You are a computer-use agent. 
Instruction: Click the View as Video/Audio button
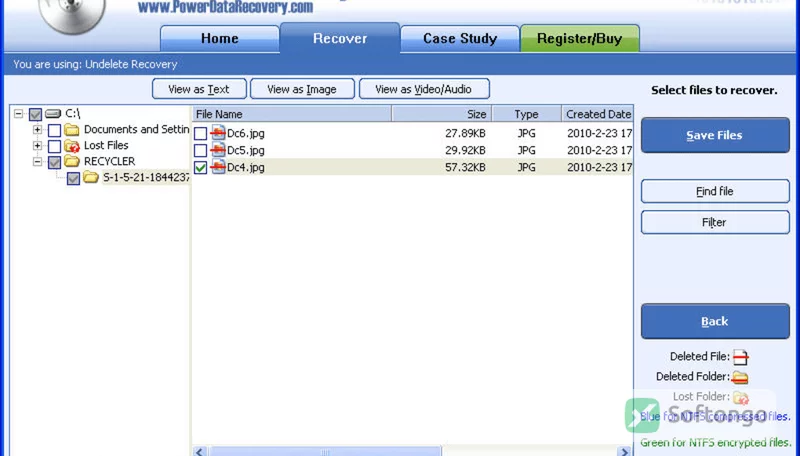click(424, 89)
